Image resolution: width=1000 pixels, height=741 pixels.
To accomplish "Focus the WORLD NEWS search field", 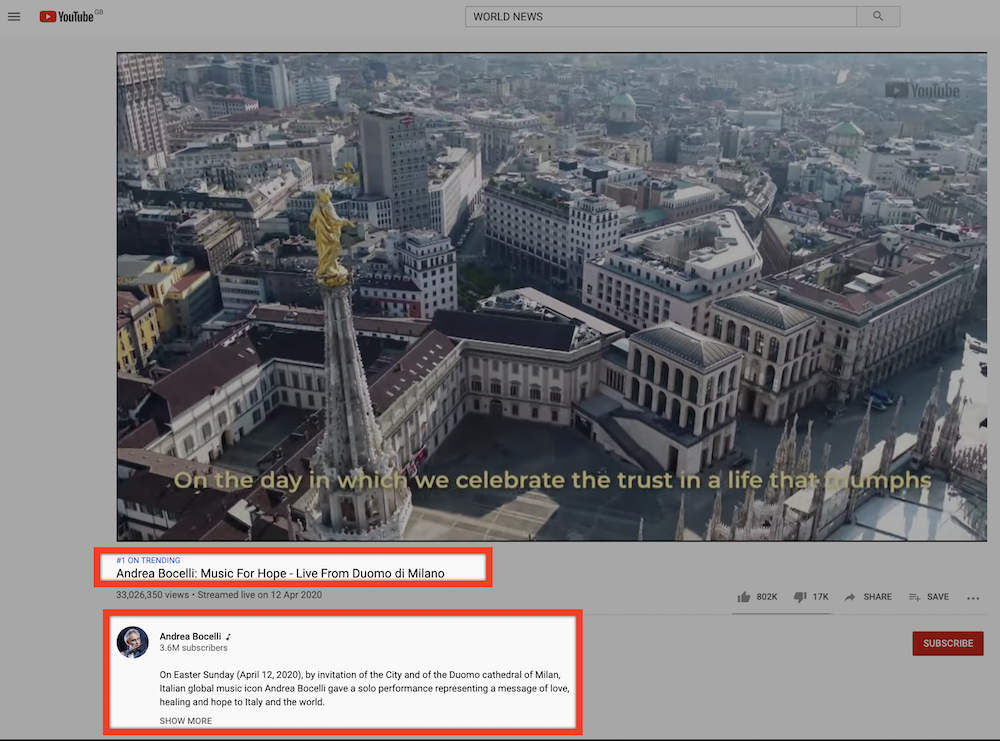I will (x=661, y=17).
